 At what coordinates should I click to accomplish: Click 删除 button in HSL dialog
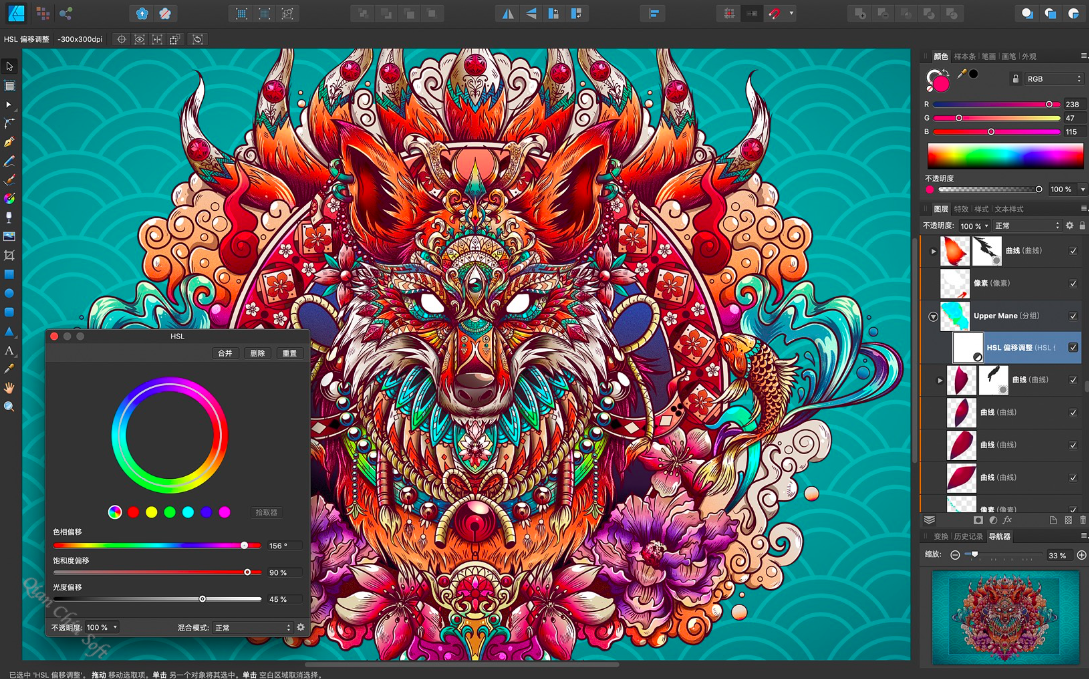(x=258, y=353)
